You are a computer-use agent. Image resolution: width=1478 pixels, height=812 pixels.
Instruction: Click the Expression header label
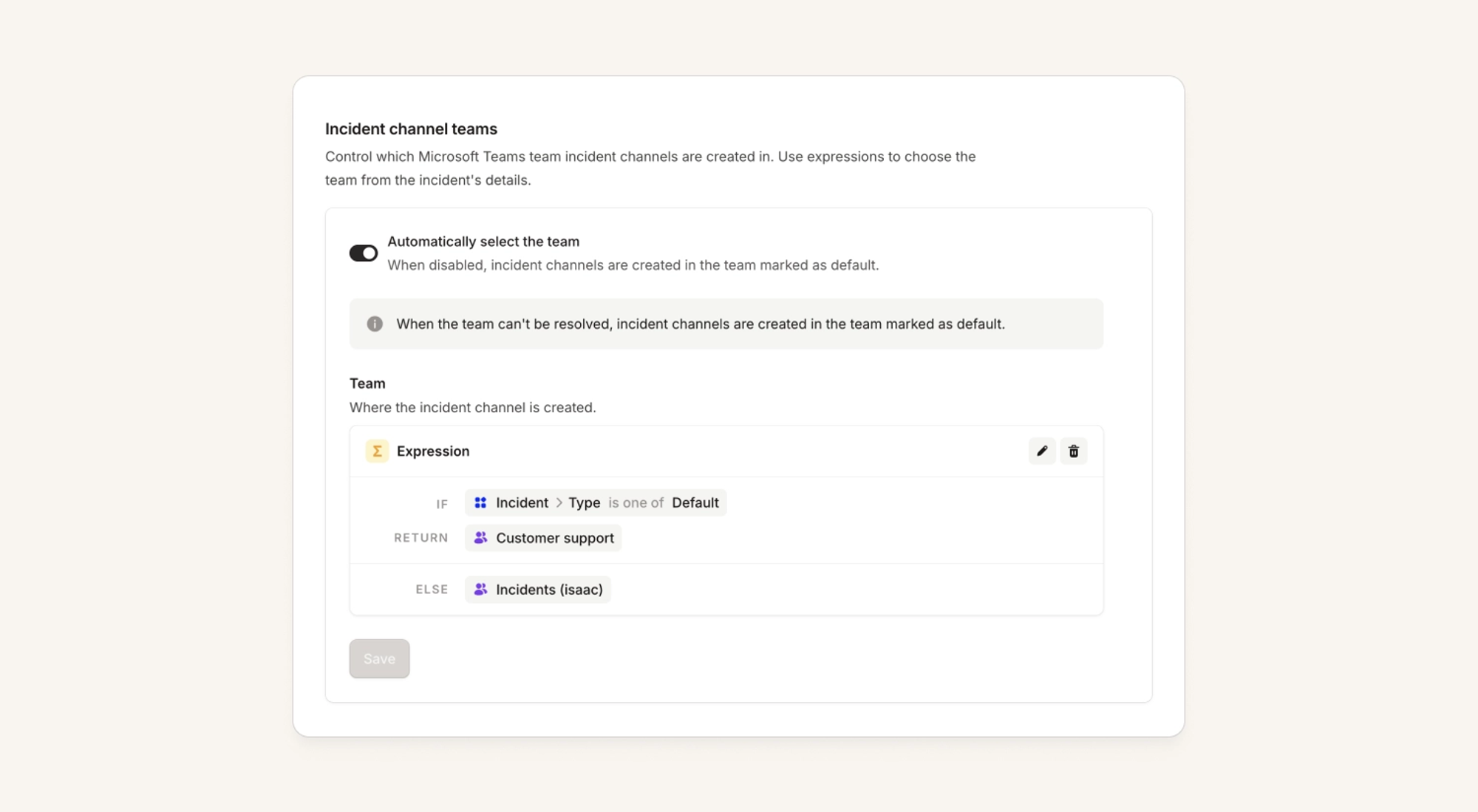tap(433, 451)
